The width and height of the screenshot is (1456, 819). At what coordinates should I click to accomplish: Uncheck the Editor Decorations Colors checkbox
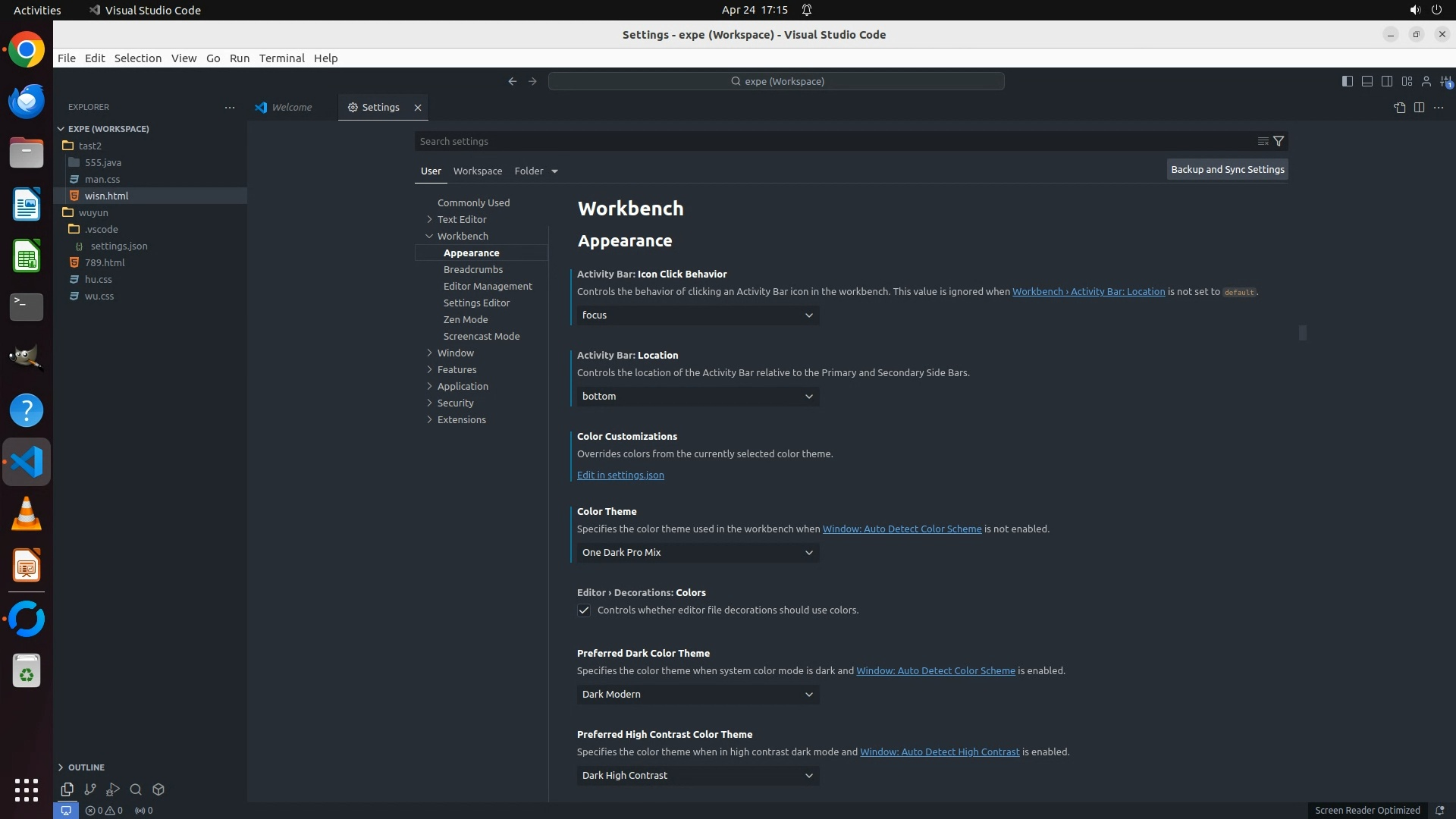[x=584, y=610]
